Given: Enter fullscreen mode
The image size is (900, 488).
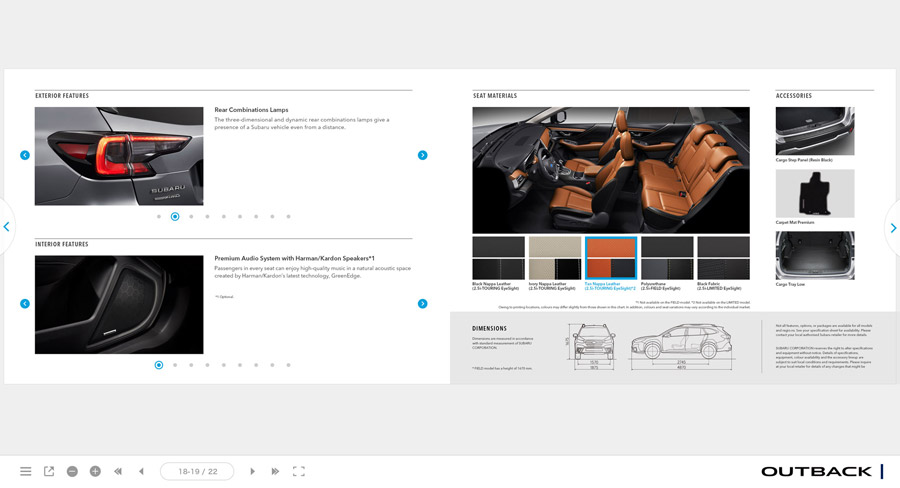Looking at the screenshot, I should click(x=298, y=471).
